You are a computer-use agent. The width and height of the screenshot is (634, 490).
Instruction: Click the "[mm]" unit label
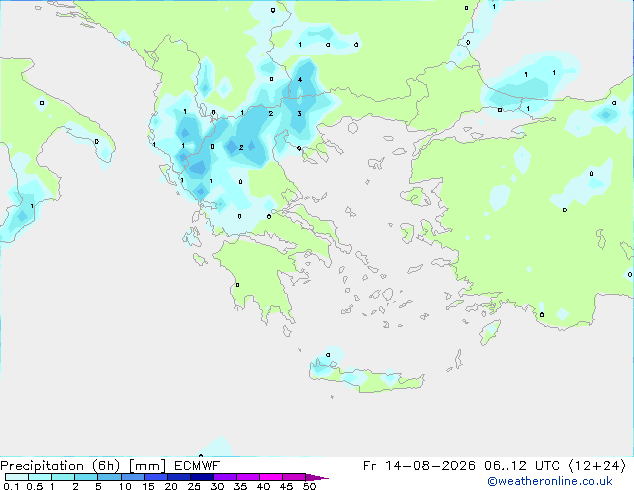(x=147, y=466)
